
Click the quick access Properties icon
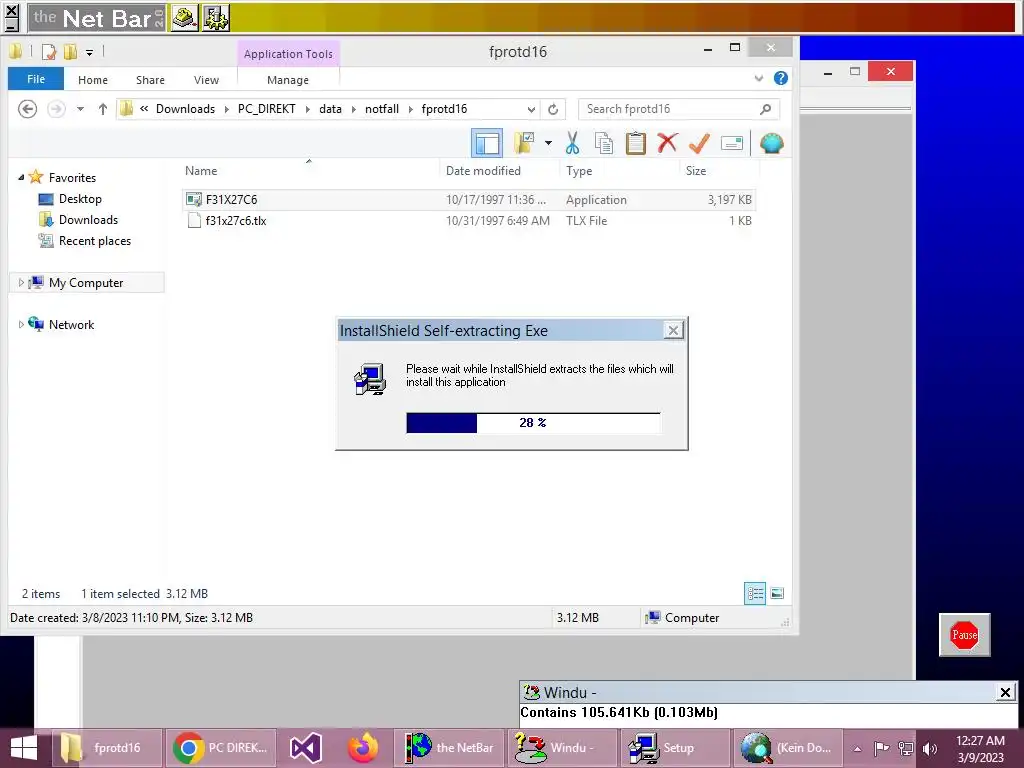tap(49, 52)
